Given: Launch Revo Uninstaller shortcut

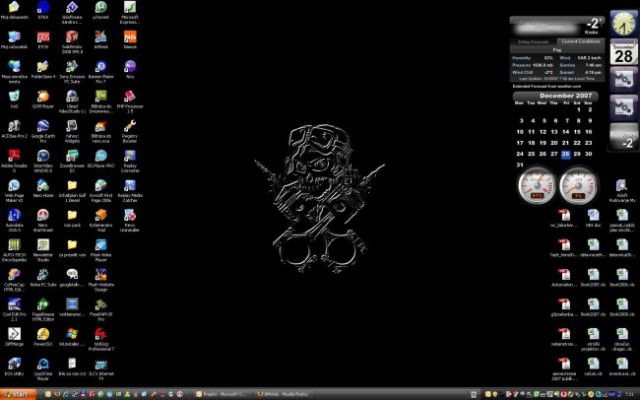Looking at the screenshot, I should [130, 220].
